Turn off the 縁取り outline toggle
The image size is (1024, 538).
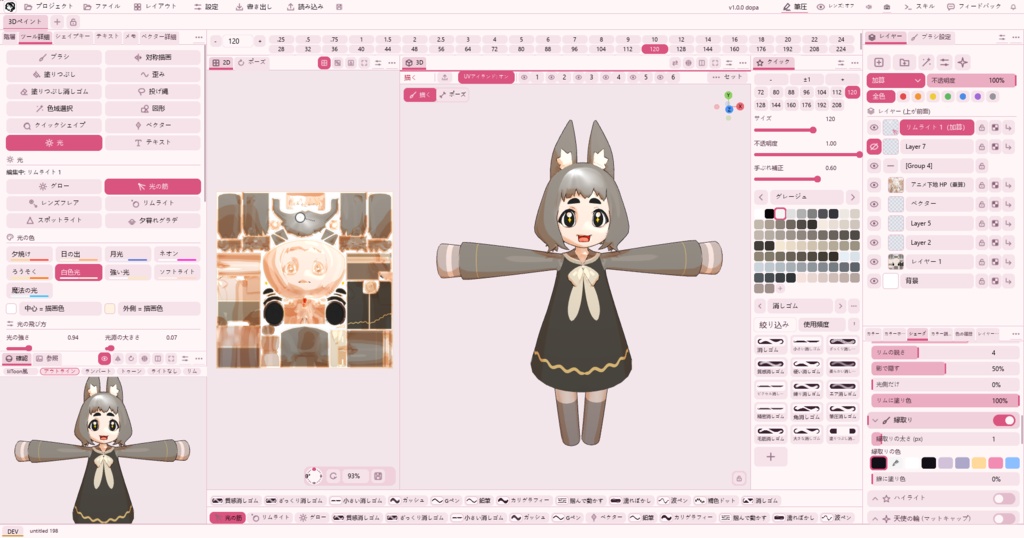tap(1004, 420)
